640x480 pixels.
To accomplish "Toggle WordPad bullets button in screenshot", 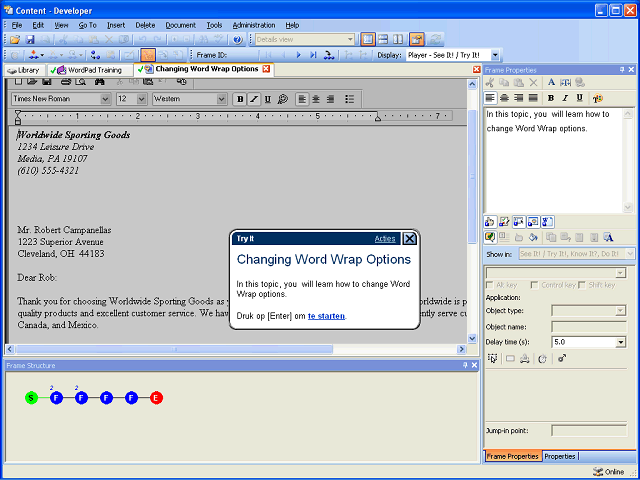I will pyautogui.click(x=349, y=99).
